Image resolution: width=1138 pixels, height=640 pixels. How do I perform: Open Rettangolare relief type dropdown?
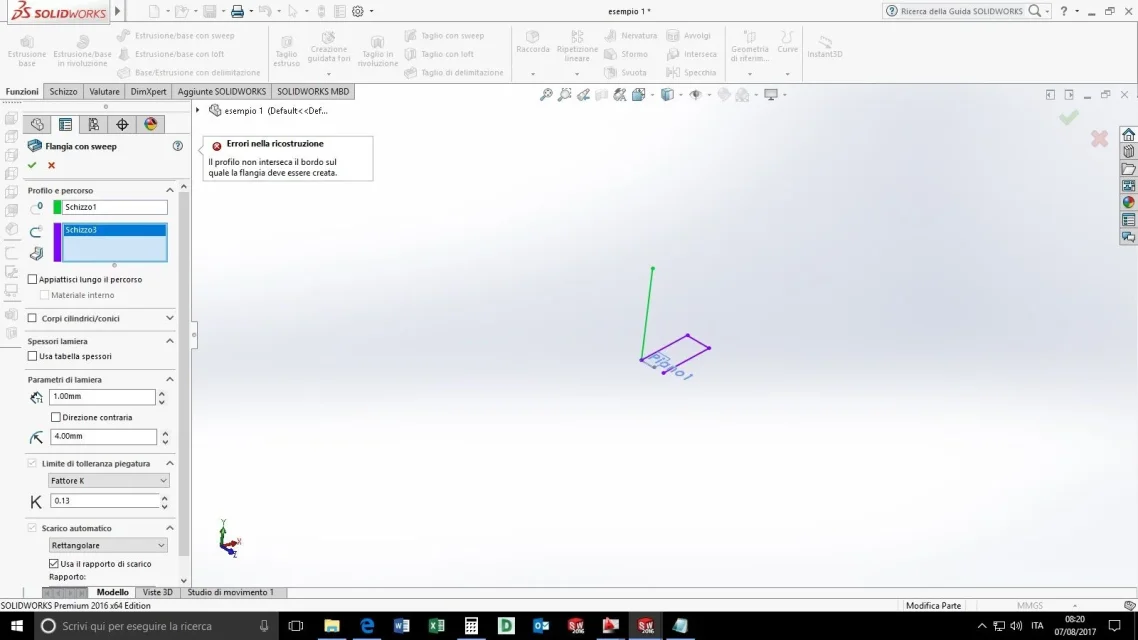click(107, 545)
